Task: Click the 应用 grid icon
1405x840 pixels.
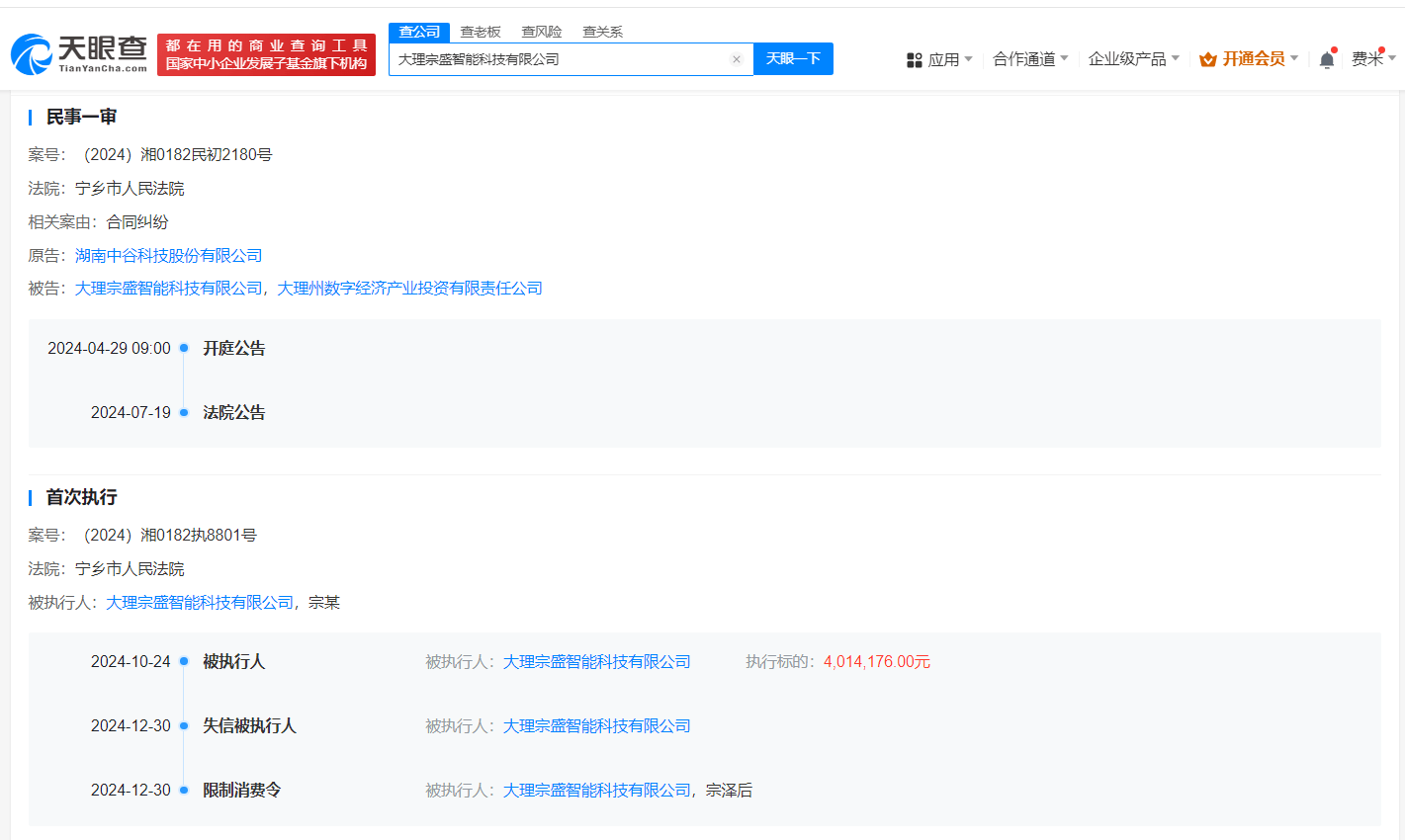Action: (x=915, y=60)
